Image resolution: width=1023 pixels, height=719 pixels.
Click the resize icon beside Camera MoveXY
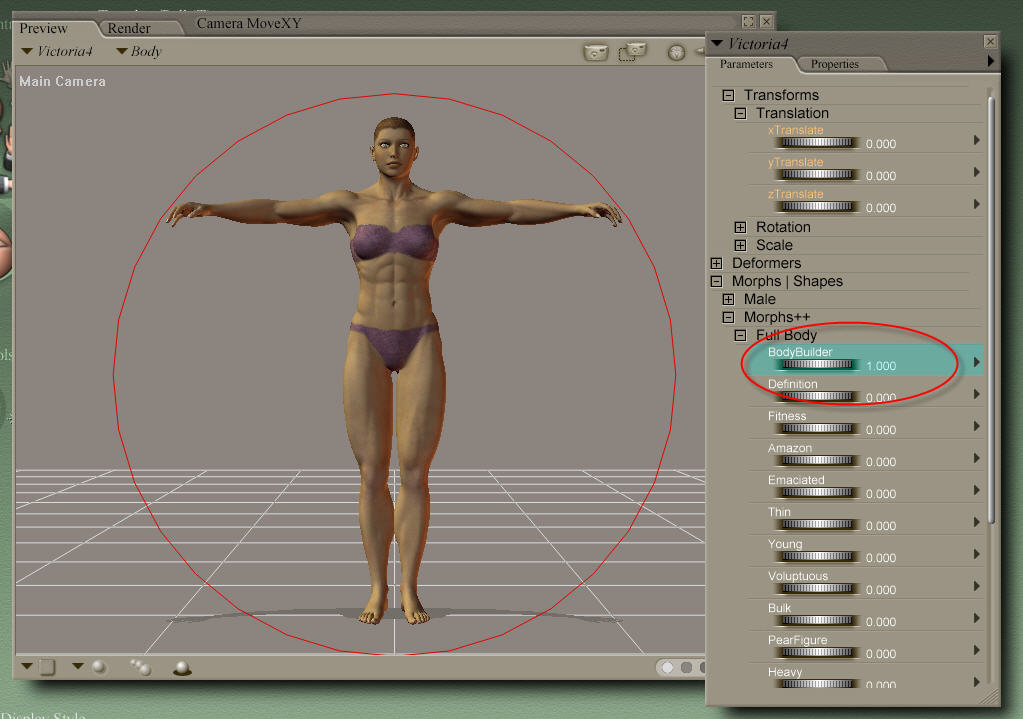tap(748, 21)
